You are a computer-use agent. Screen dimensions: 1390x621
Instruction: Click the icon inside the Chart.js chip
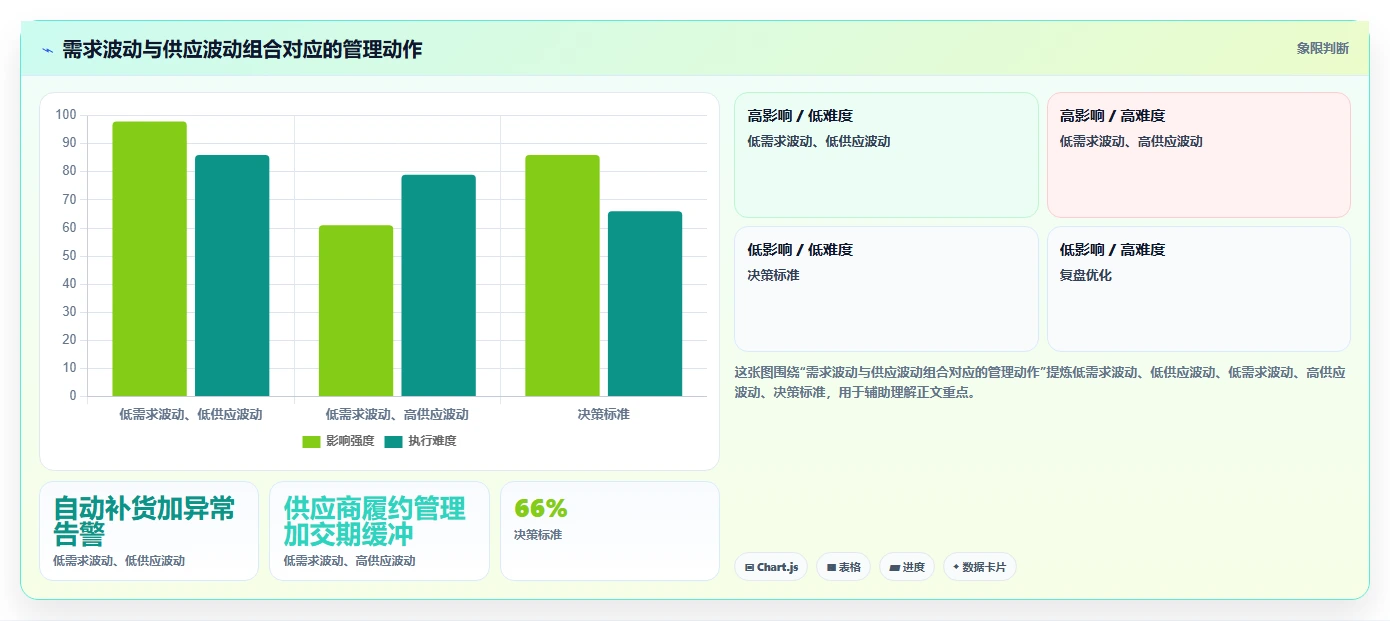[749, 567]
